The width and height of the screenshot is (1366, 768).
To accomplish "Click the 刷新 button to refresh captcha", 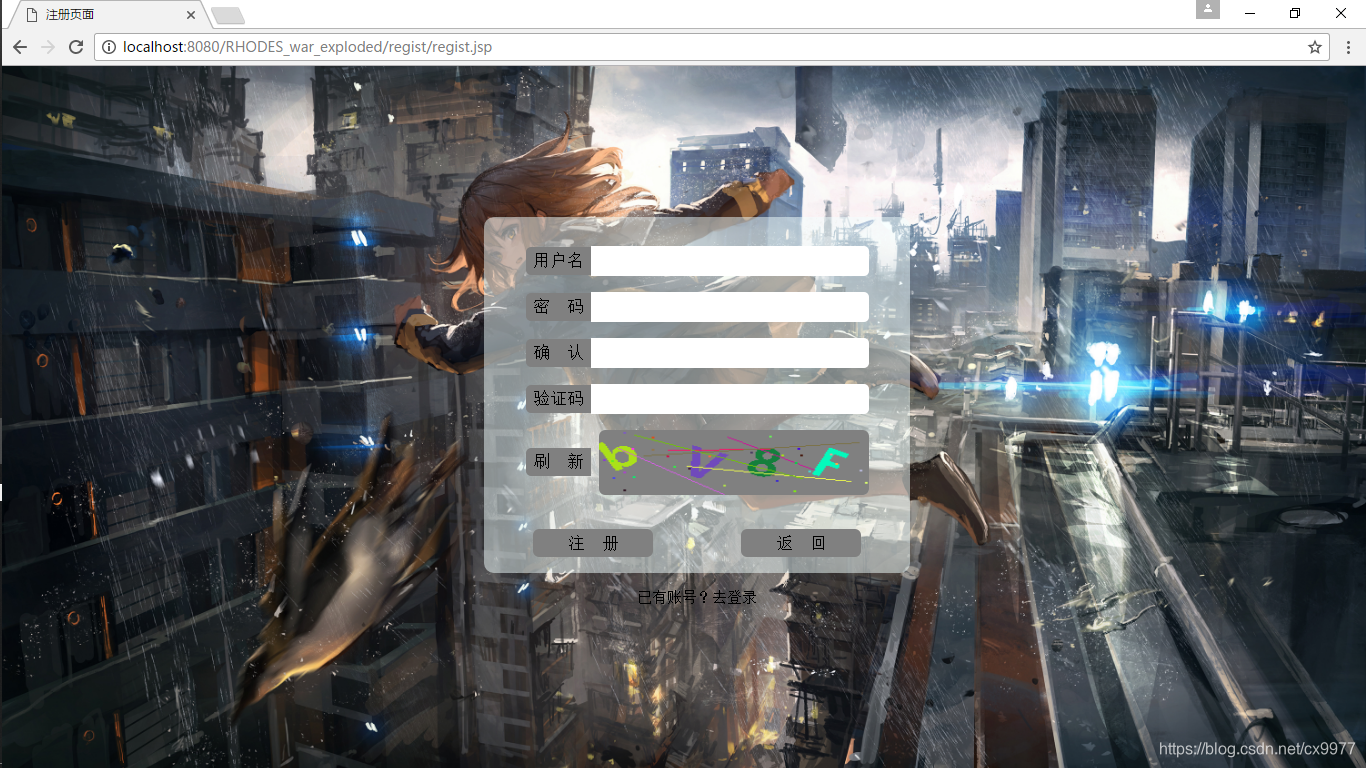I will pos(558,462).
